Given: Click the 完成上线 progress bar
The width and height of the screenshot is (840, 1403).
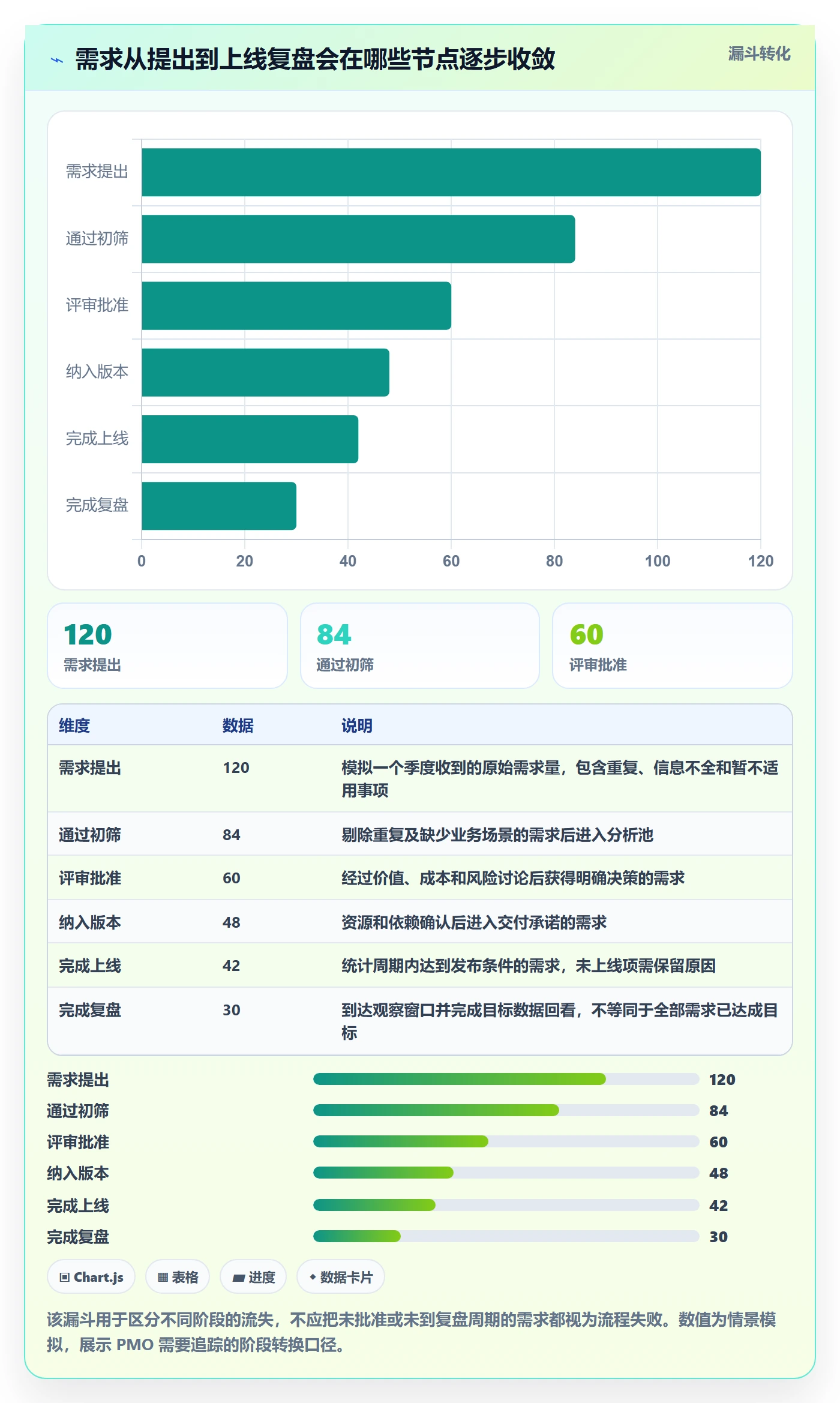Looking at the screenshot, I should click(x=506, y=1205).
